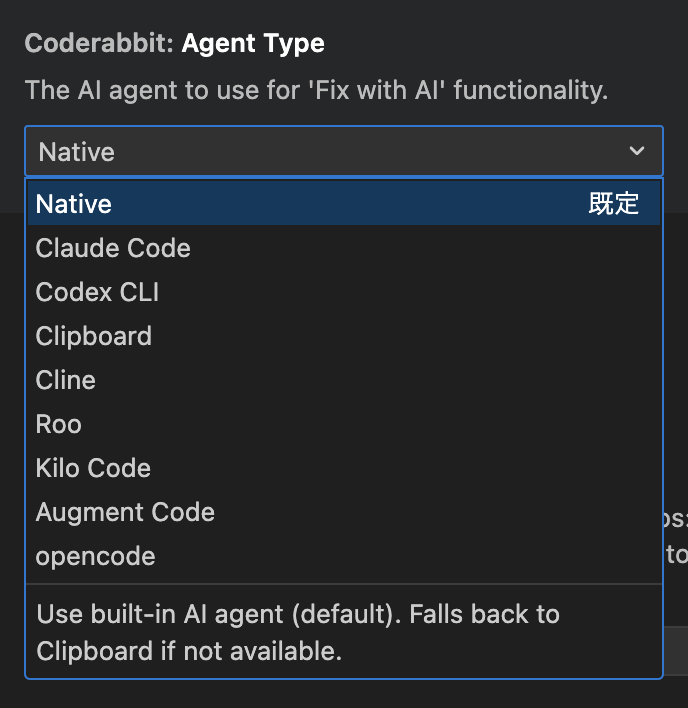Choose Claude Code as the agent
This screenshot has width=688, height=708.
click(x=113, y=248)
